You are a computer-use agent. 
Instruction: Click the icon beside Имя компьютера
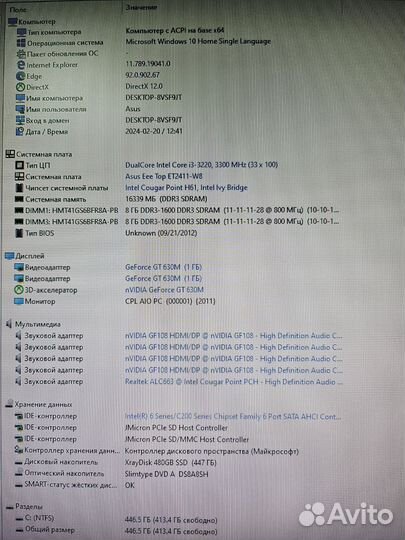pyautogui.click(x=20, y=98)
